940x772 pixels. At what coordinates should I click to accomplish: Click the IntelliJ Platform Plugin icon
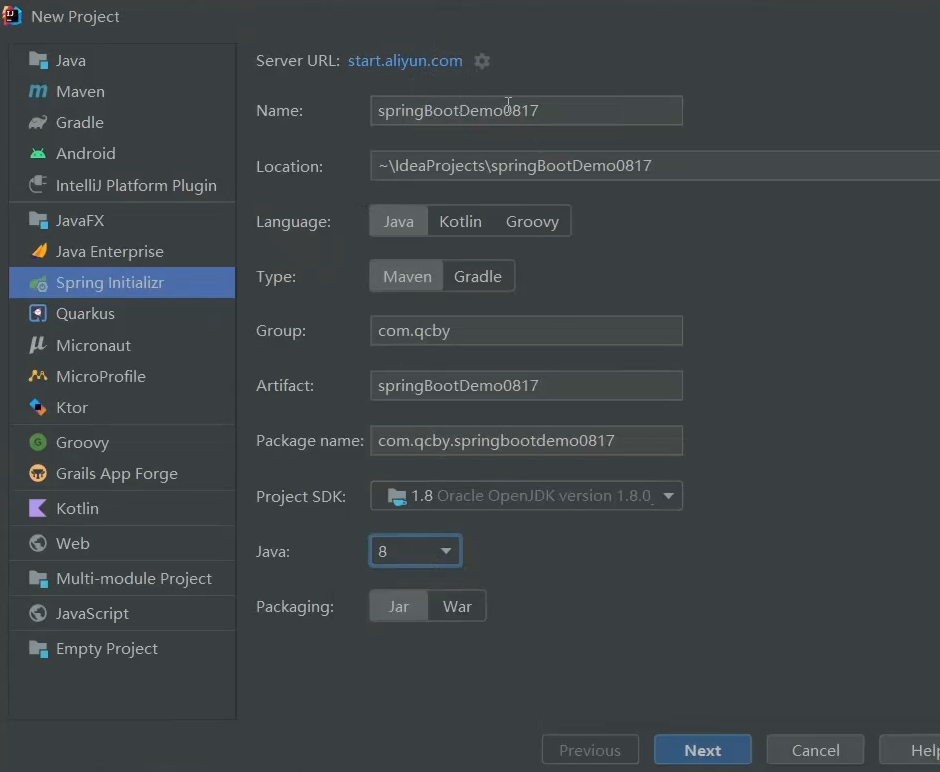point(38,185)
